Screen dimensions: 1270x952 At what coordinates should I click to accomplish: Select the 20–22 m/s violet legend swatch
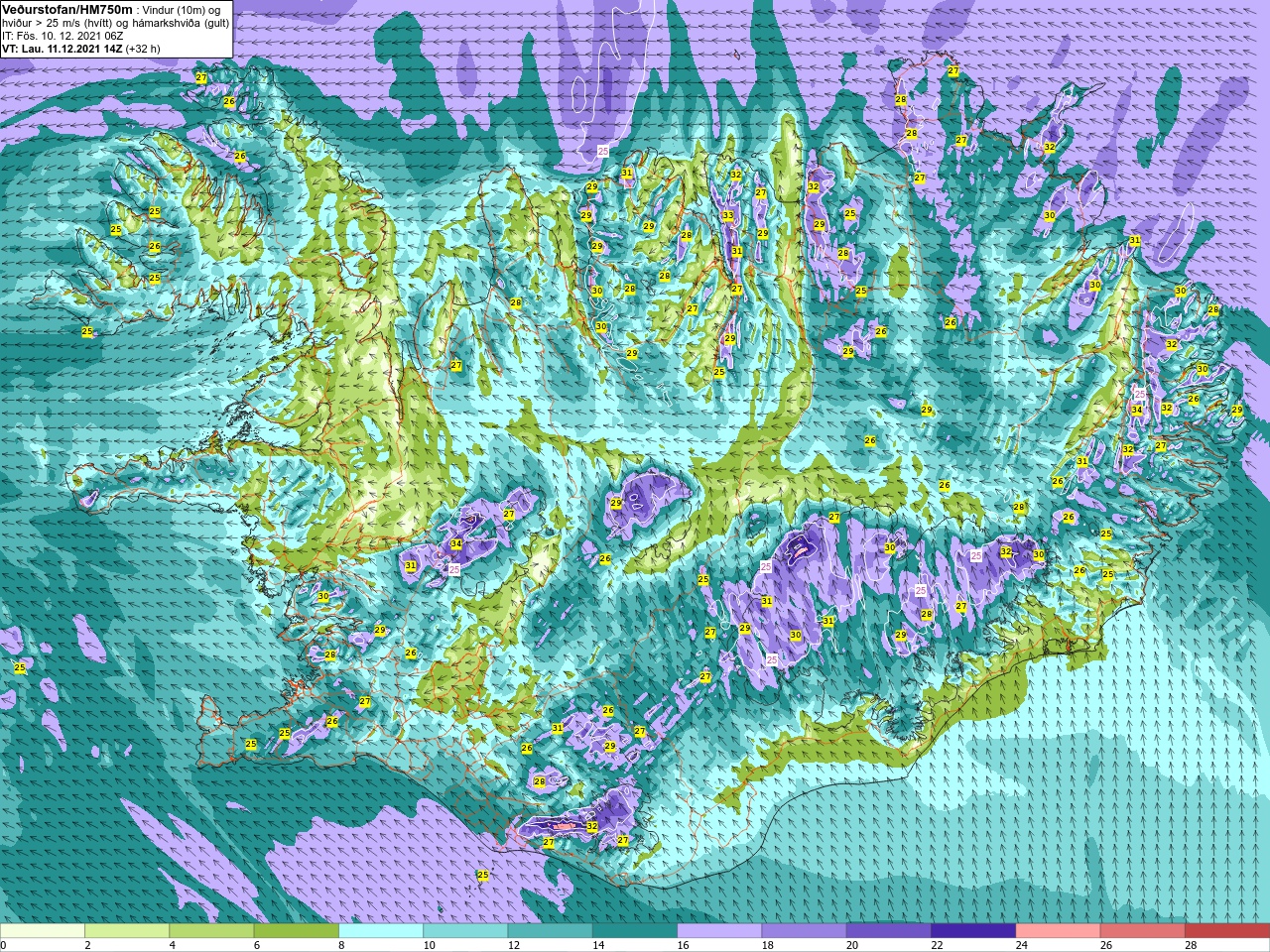[x=889, y=931]
